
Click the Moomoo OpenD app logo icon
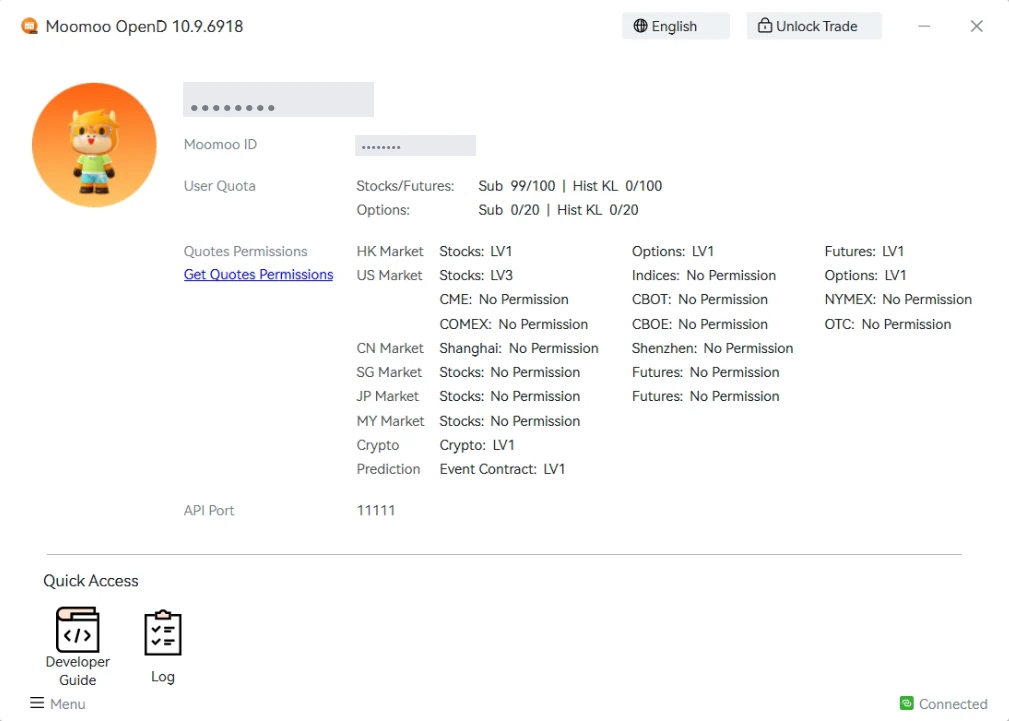coord(29,26)
